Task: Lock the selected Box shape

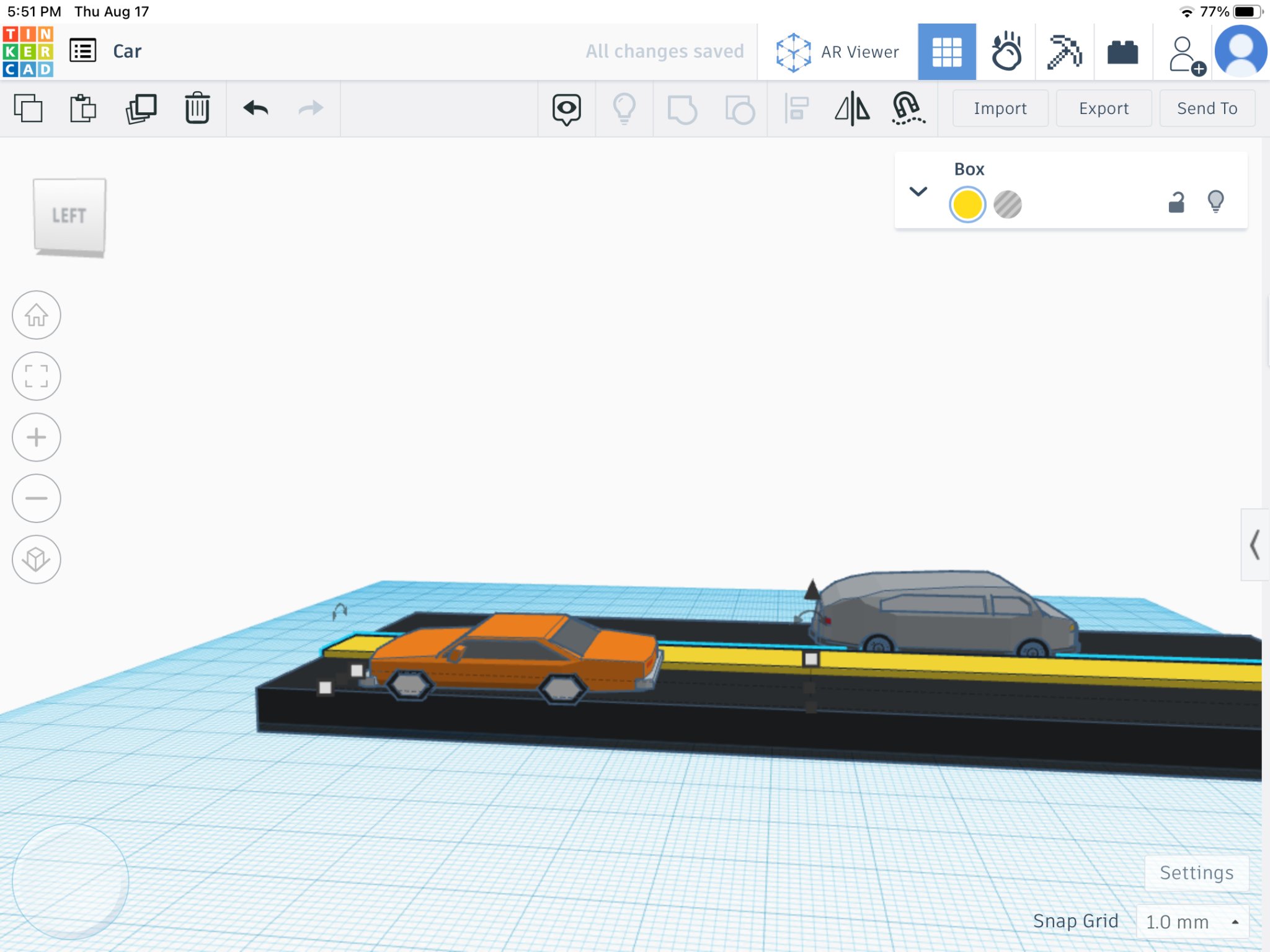Action: (x=1176, y=202)
